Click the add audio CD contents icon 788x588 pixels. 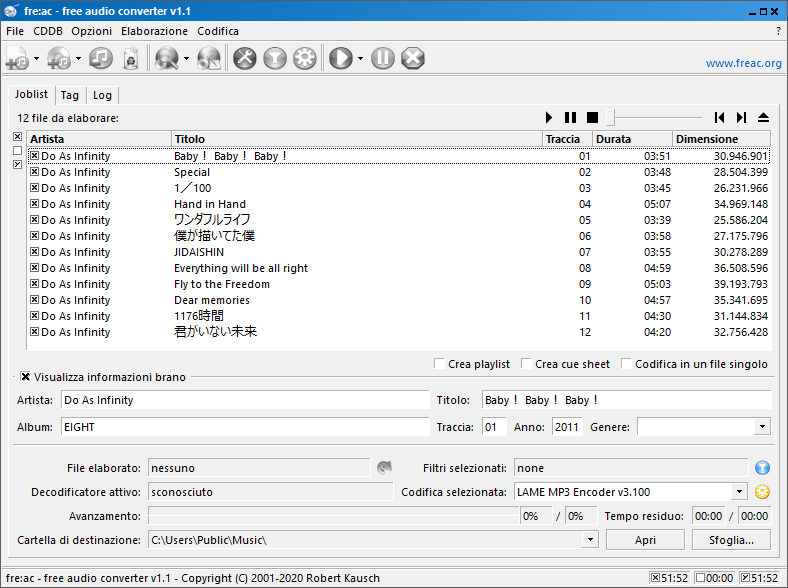59,59
